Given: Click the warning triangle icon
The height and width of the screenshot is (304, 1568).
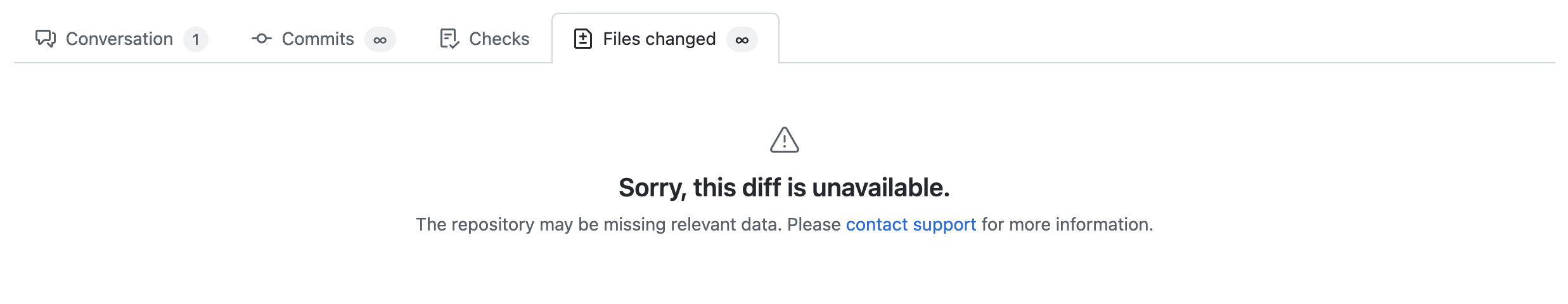Looking at the screenshot, I should [x=784, y=140].
